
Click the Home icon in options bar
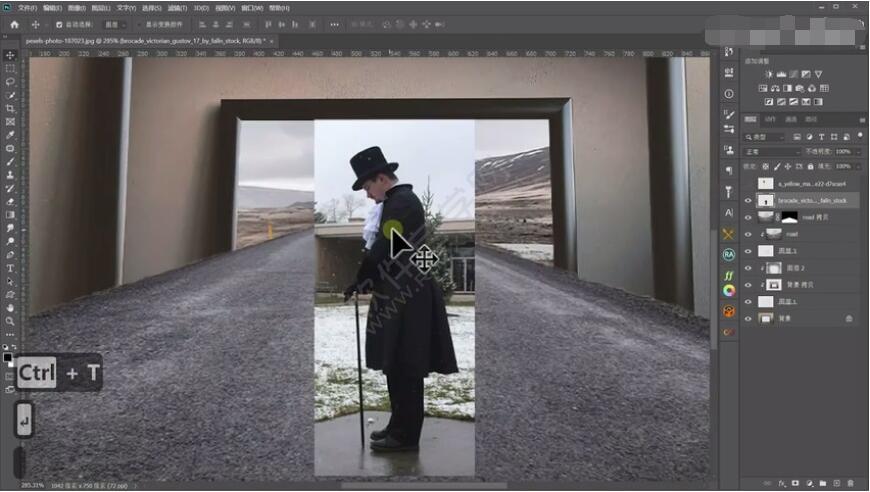pyautogui.click(x=14, y=24)
